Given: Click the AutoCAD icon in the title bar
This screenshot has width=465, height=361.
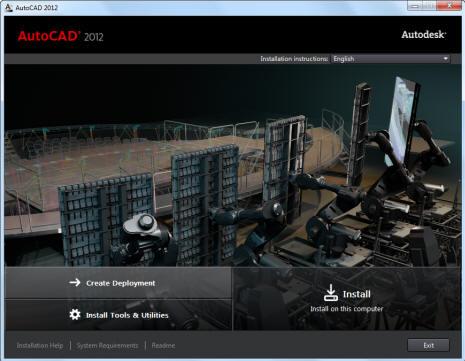Looking at the screenshot, I should coord(9,7).
